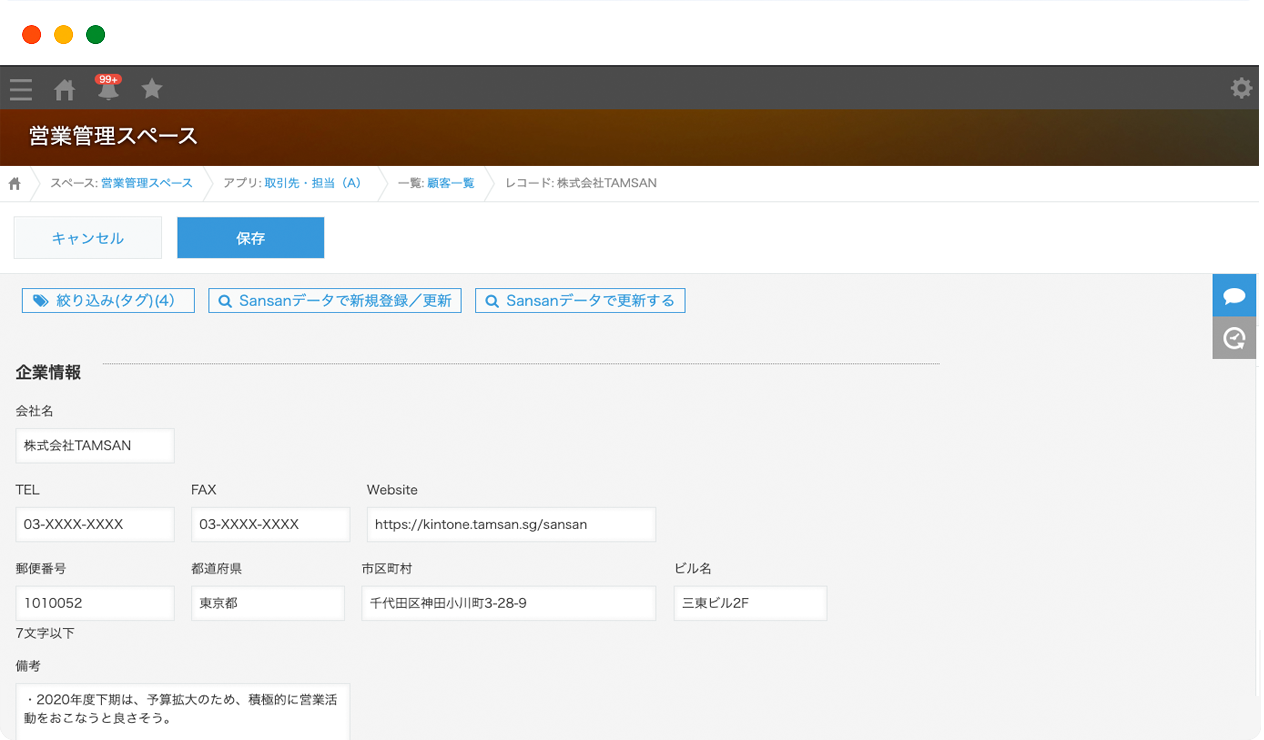The image size is (1264, 740).
Task: Click the 会社名 input field
Action: [95, 446]
